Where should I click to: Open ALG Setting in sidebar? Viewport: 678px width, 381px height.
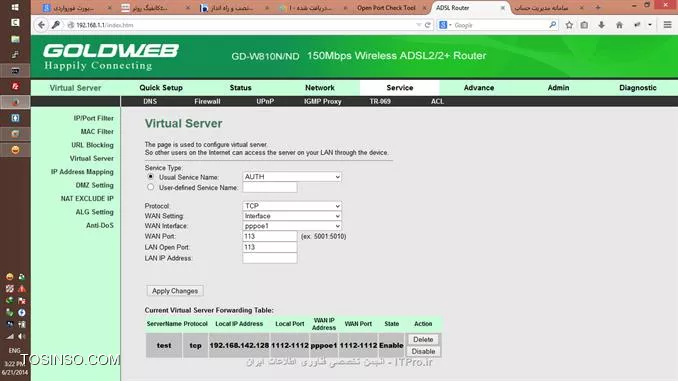click(x=94, y=212)
